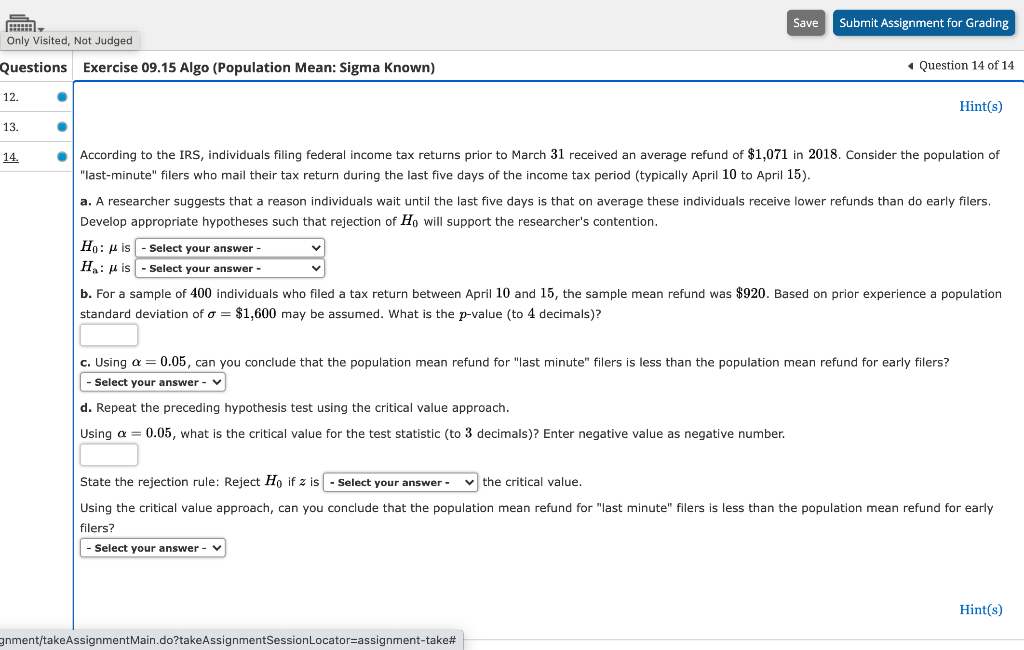Open the Ha: μ is answer dropdown
This screenshot has width=1024, height=650.
pyautogui.click(x=229, y=268)
